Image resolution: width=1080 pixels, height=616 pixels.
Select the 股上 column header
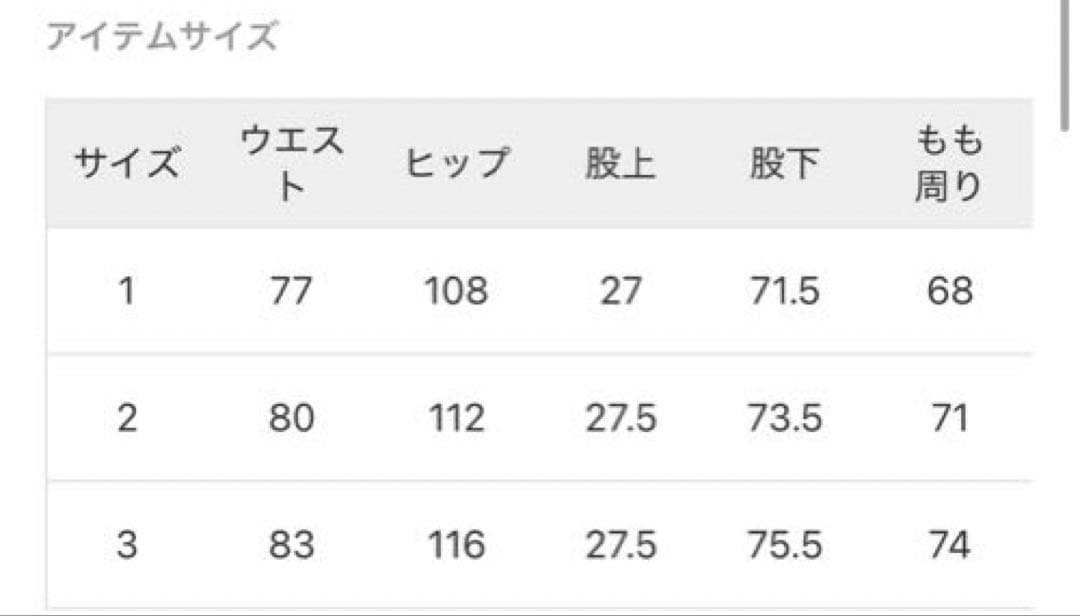point(620,164)
